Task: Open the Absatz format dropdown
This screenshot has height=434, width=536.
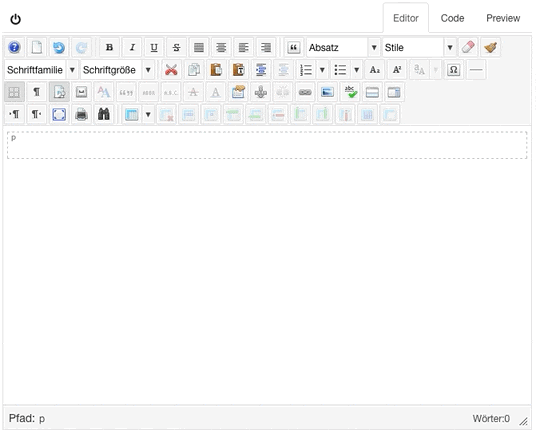Action: click(x=343, y=47)
